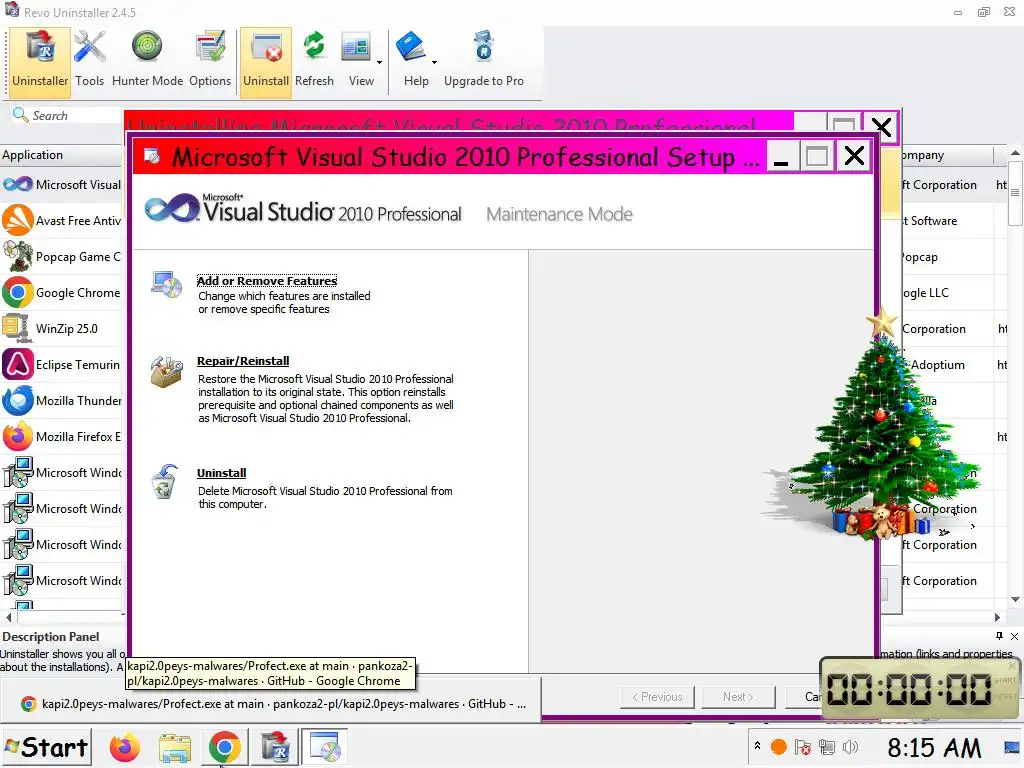This screenshot has width=1024, height=768.
Task: Expand the Help dropdown arrow
Action: click(434, 63)
